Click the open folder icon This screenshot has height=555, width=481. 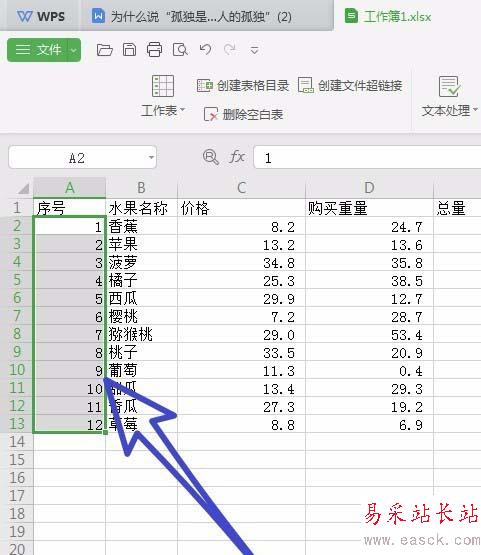pyautogui.click(x=104, y=50)
